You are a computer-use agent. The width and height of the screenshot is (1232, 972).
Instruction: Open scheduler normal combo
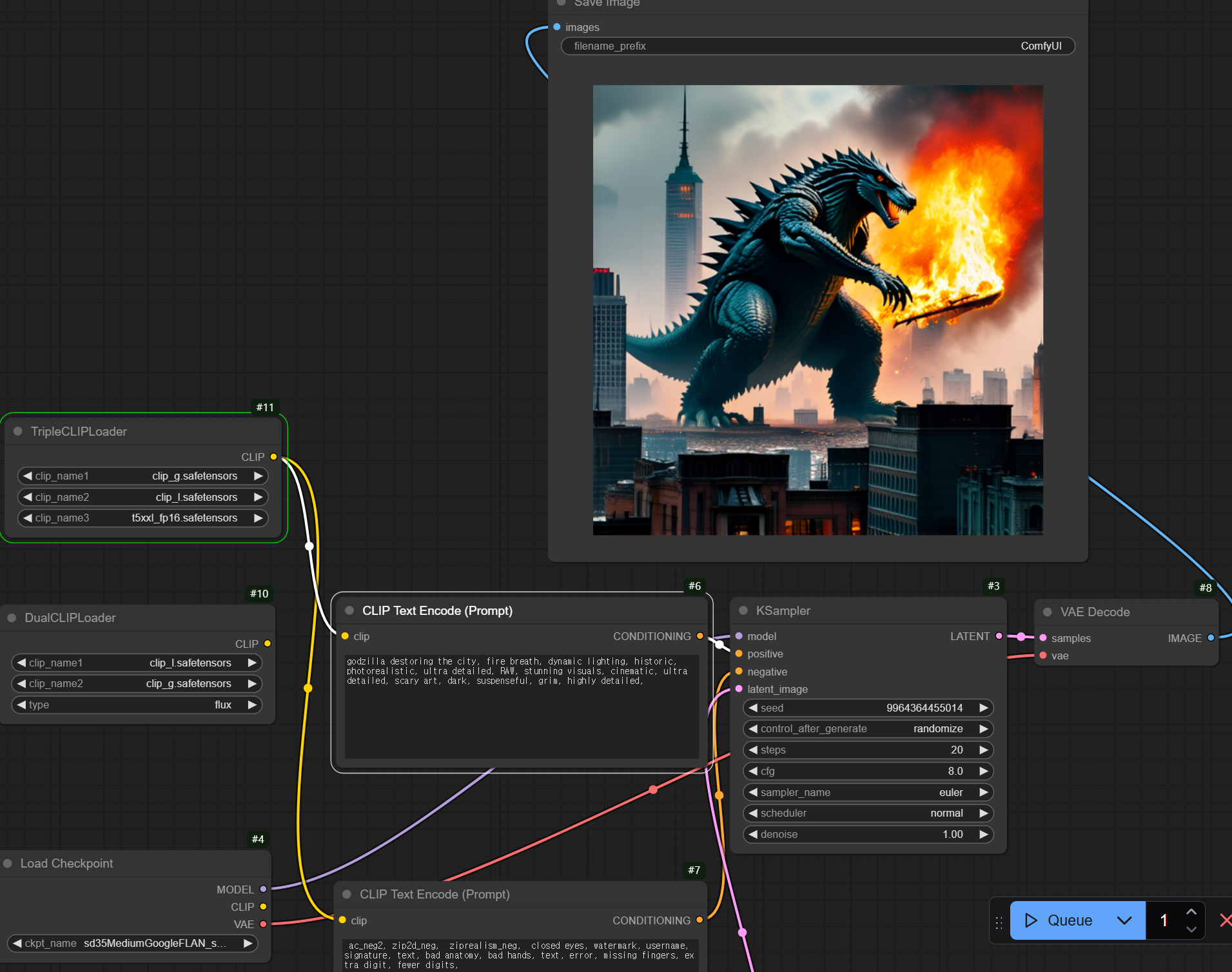(868, 813)
